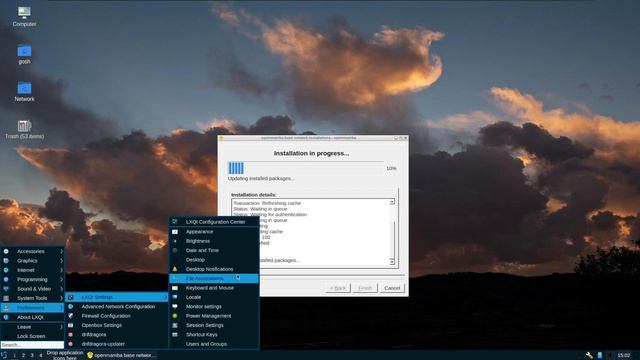Click the Finish button in installer
This screenshot has height=360, width=640.
click(365, 288)
